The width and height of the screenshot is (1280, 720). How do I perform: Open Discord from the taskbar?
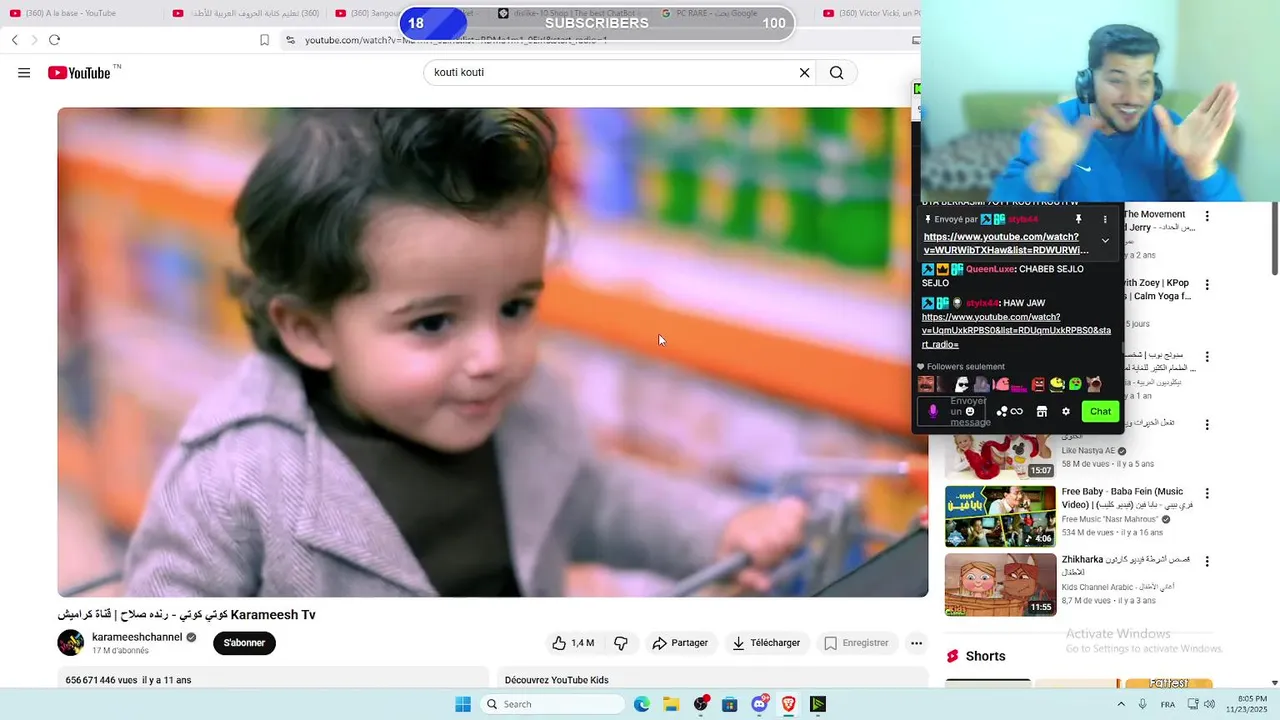760,704
